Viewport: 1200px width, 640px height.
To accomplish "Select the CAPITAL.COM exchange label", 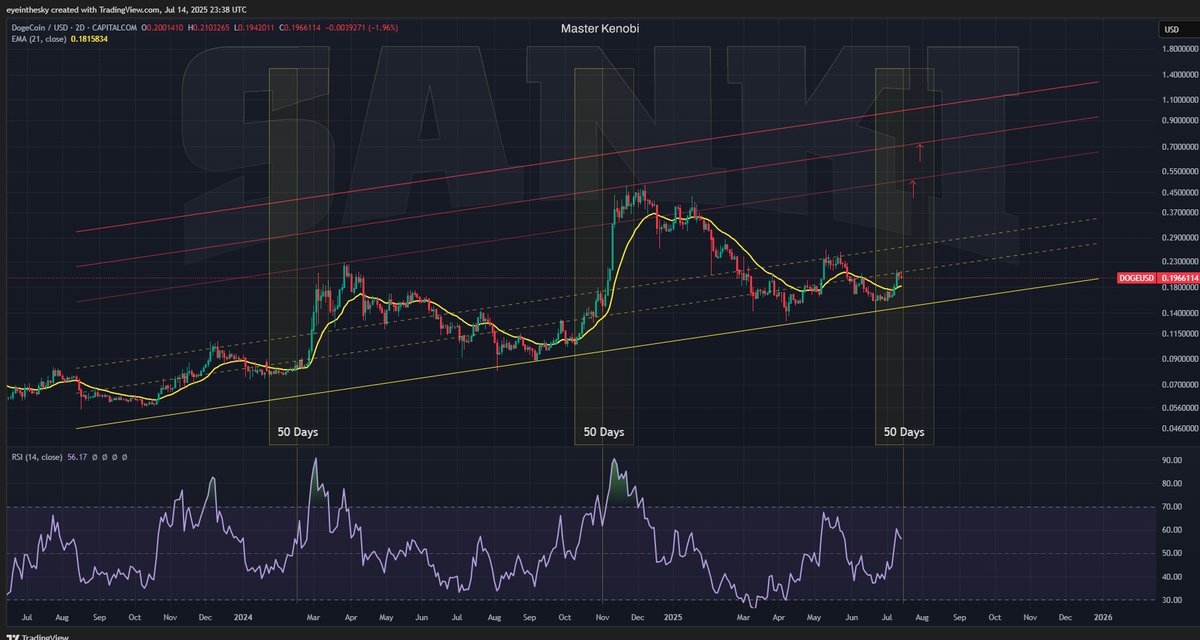I will tap(113, 28).
